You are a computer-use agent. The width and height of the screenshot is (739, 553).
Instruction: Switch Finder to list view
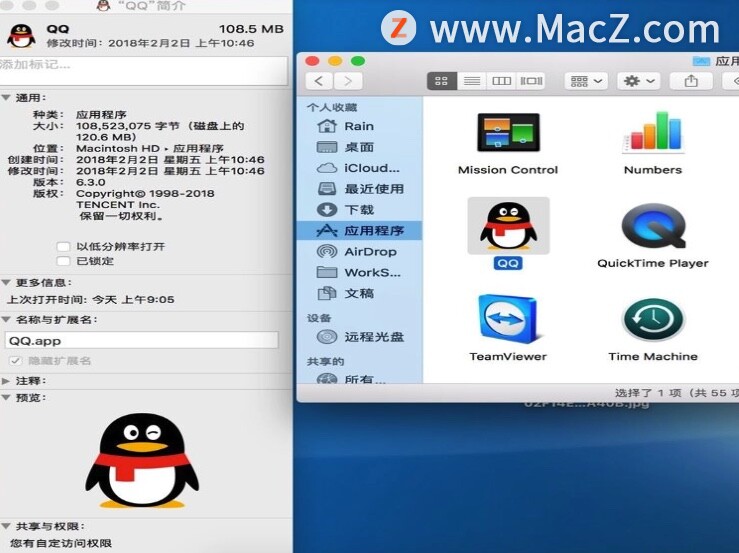click(x=472, y=81)
